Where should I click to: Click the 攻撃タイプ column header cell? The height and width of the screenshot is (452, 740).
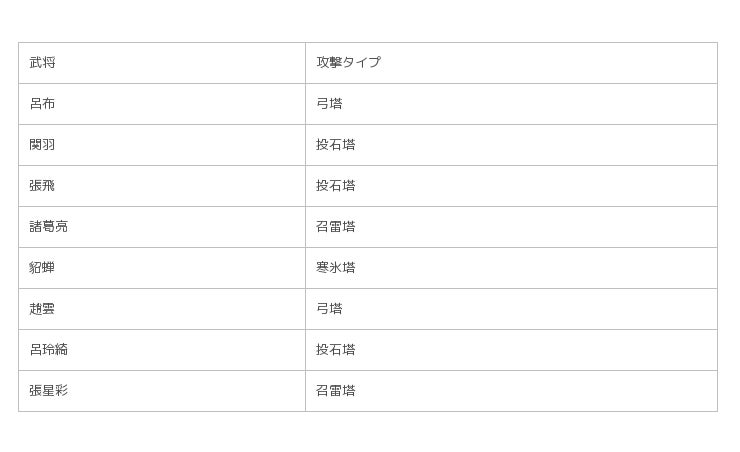point(511,63)
